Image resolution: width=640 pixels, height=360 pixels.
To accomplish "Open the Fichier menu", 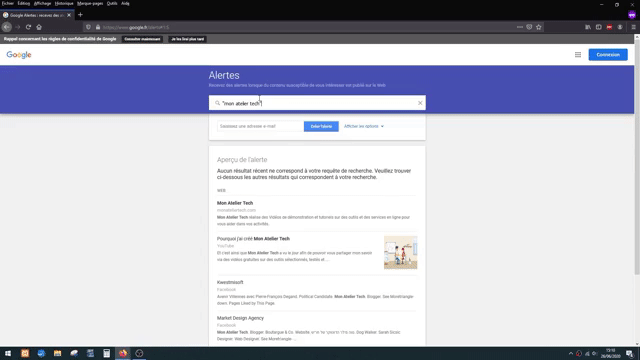I will 8,3.
